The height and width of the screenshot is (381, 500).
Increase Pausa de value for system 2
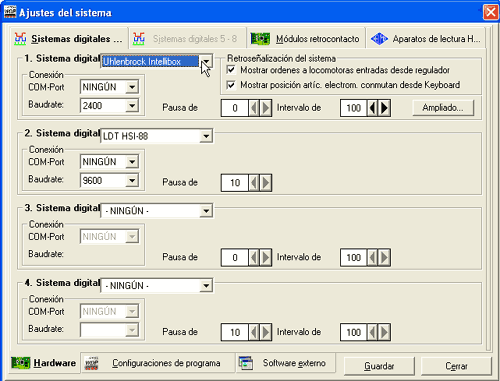(265, 183)
